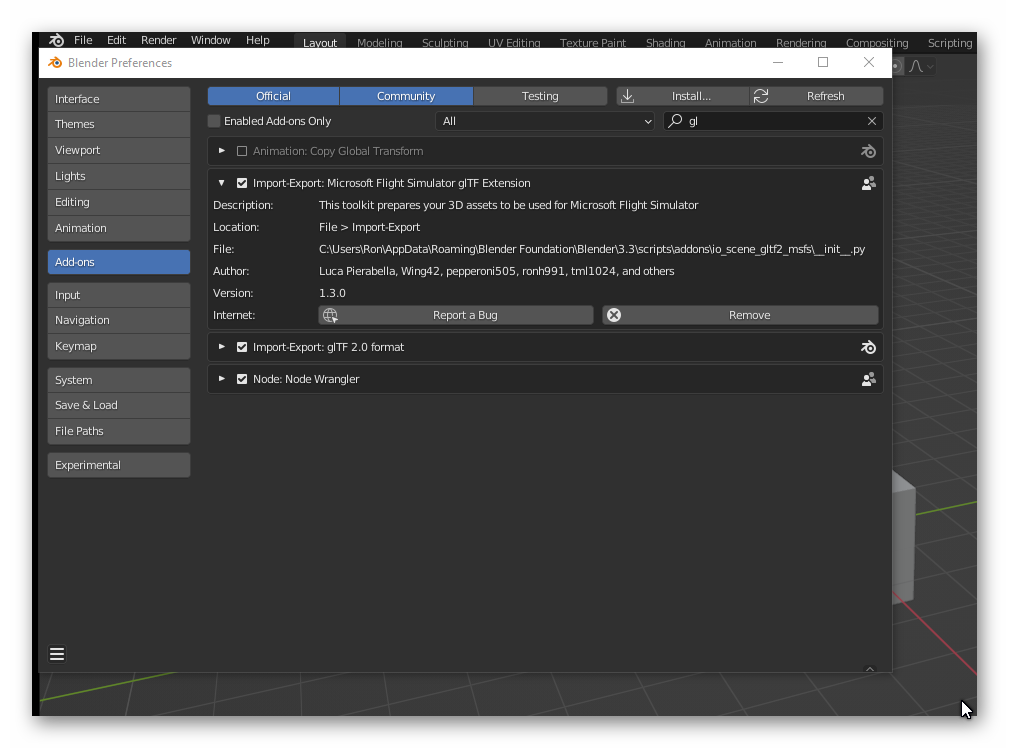Click the Install... button
1009x748 pixels.
[683, 96]
